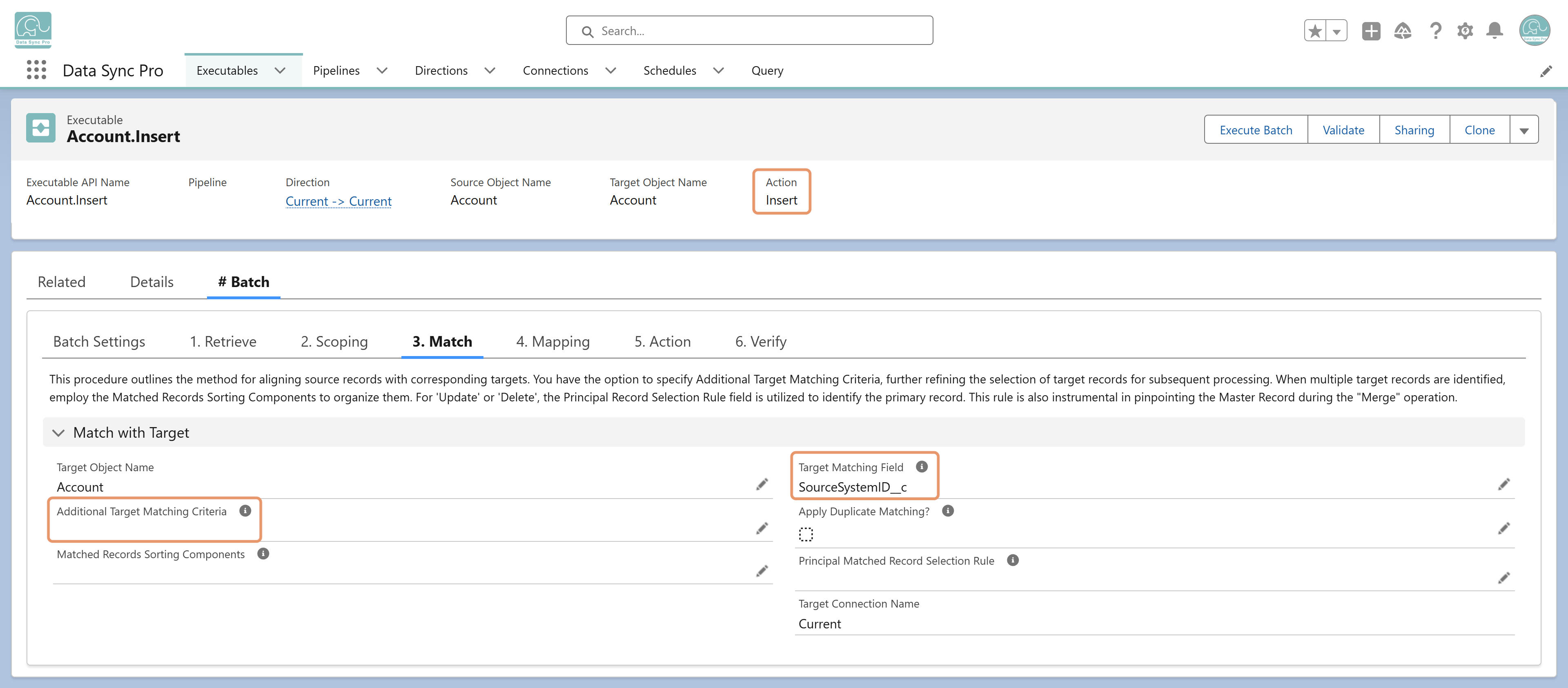
Task: Open the Pipelines tab dropdown chevron
Action: (x=382, y=71)
